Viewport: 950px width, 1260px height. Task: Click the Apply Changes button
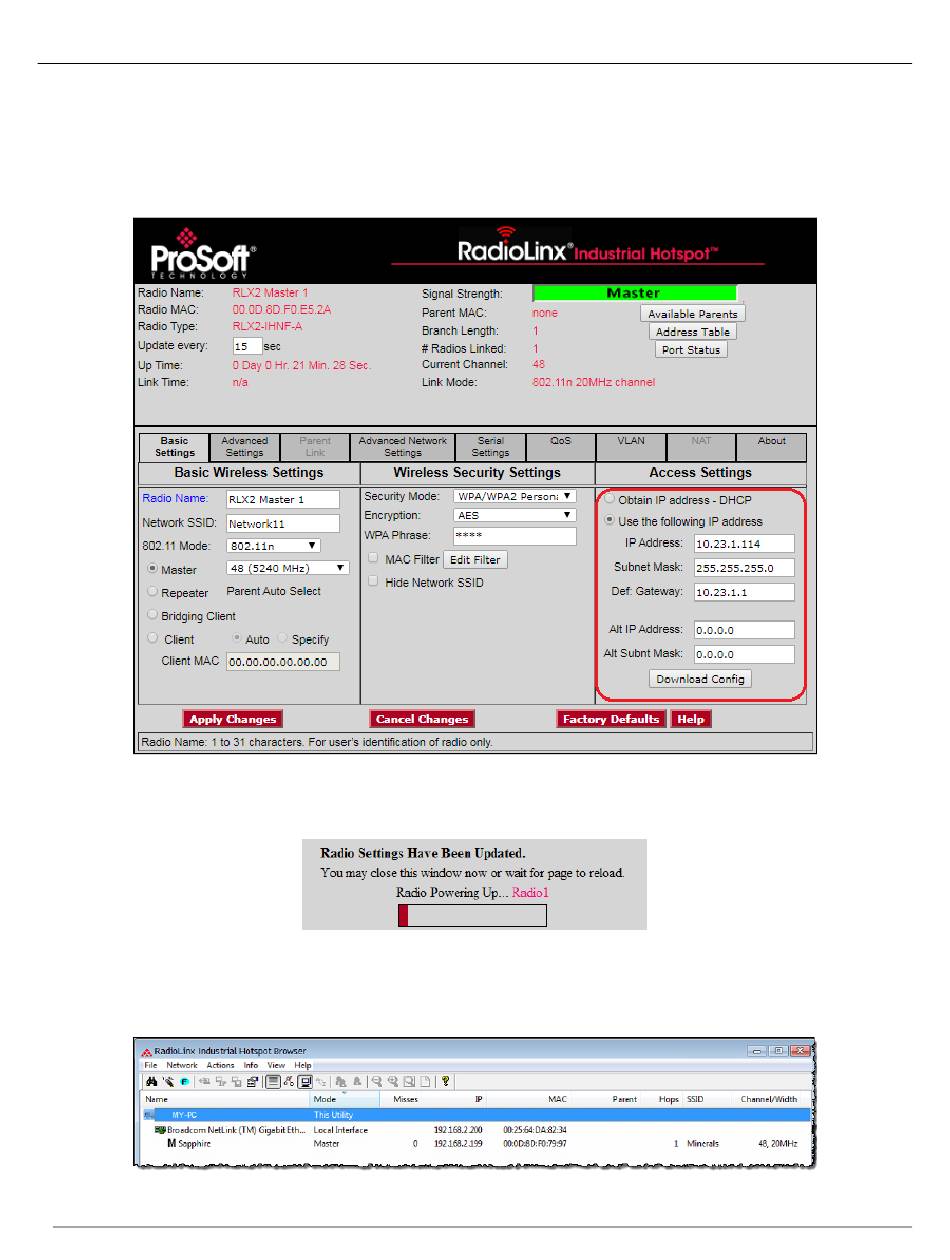233,719
